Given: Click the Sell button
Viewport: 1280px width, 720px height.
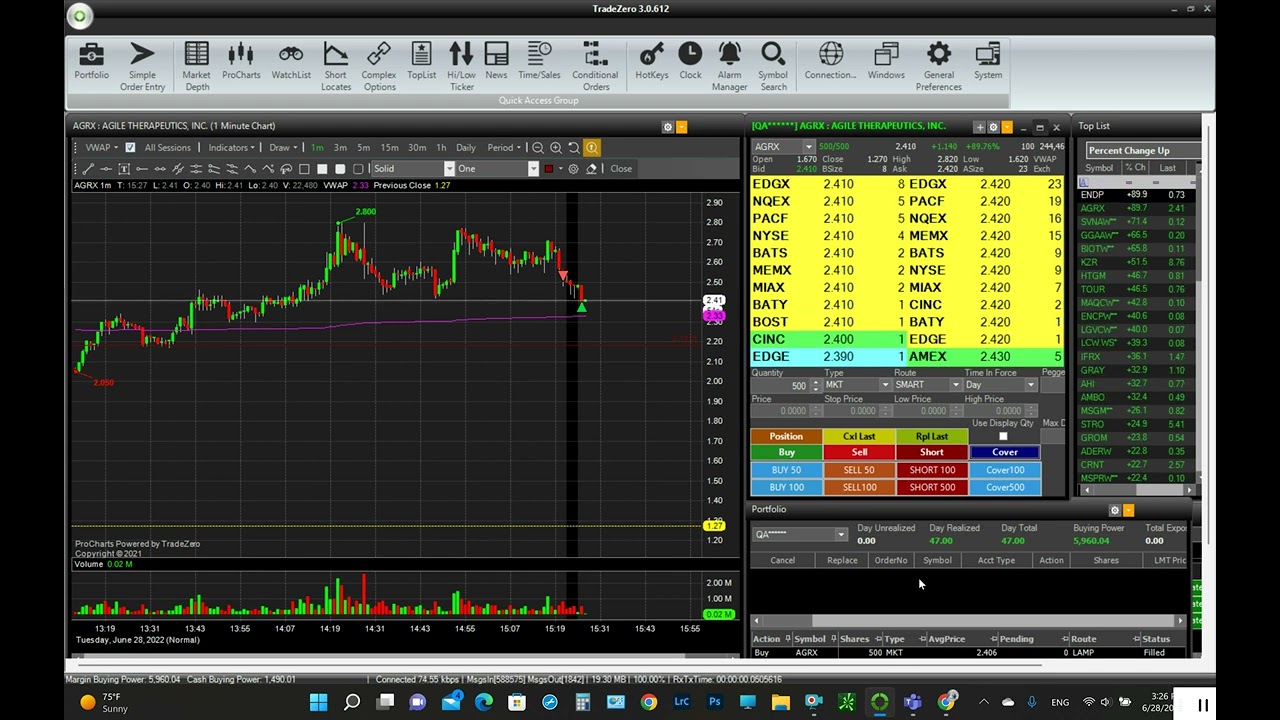Looking at the screenshot, I should [x=859, y=453].
